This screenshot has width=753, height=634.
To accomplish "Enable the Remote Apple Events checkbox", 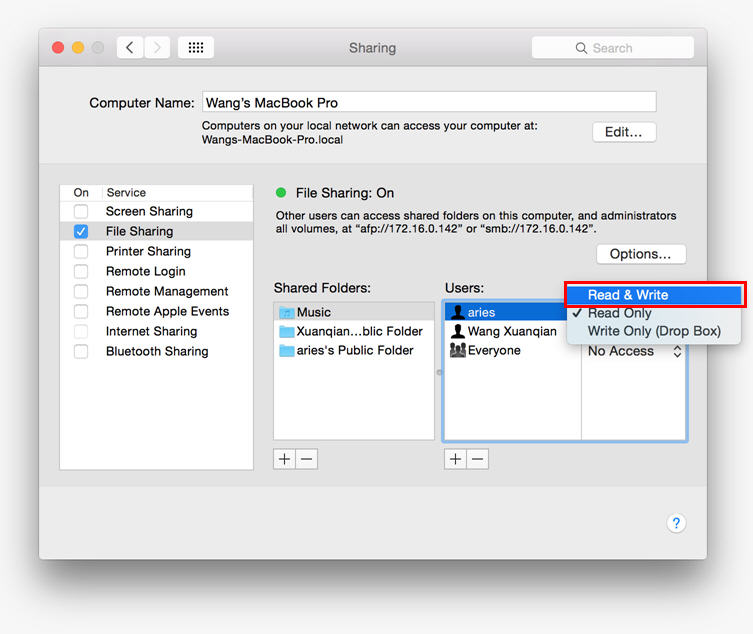I will (81, 312).
